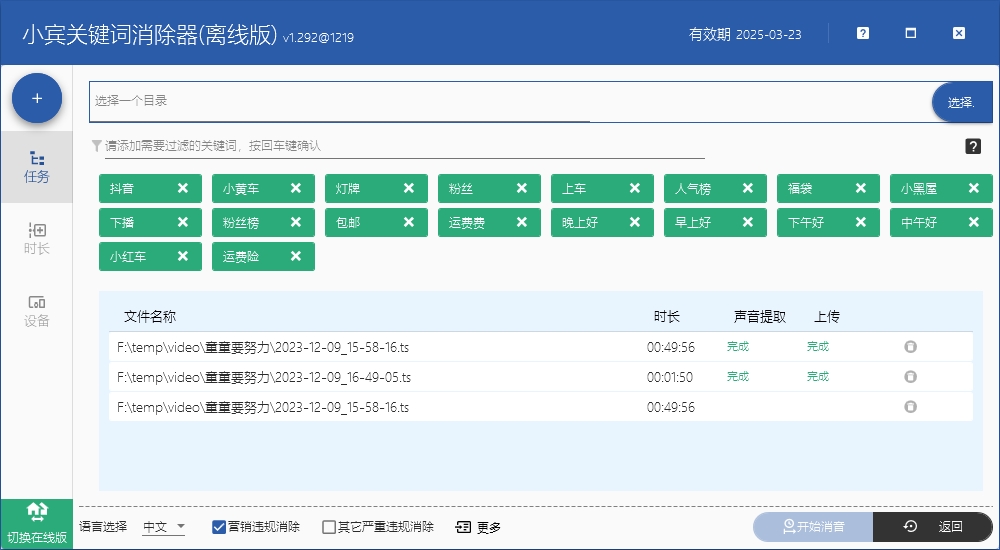This screenshot has width=1000, height=550.
Task: Toggle 营销违规消除 checkbox
Action: 219,527
